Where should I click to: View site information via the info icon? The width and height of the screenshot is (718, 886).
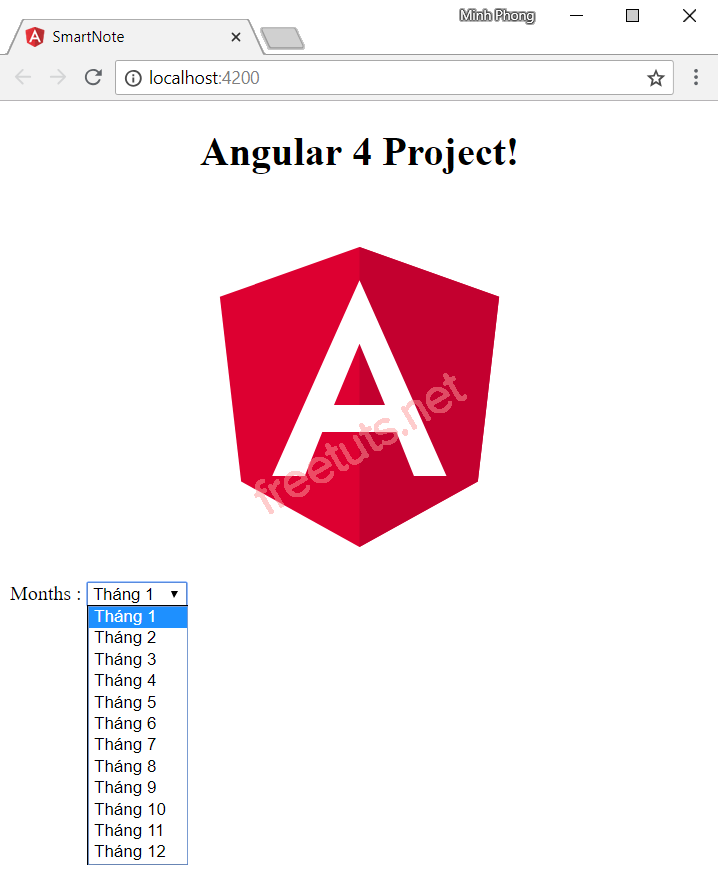[x=133, y=78]
